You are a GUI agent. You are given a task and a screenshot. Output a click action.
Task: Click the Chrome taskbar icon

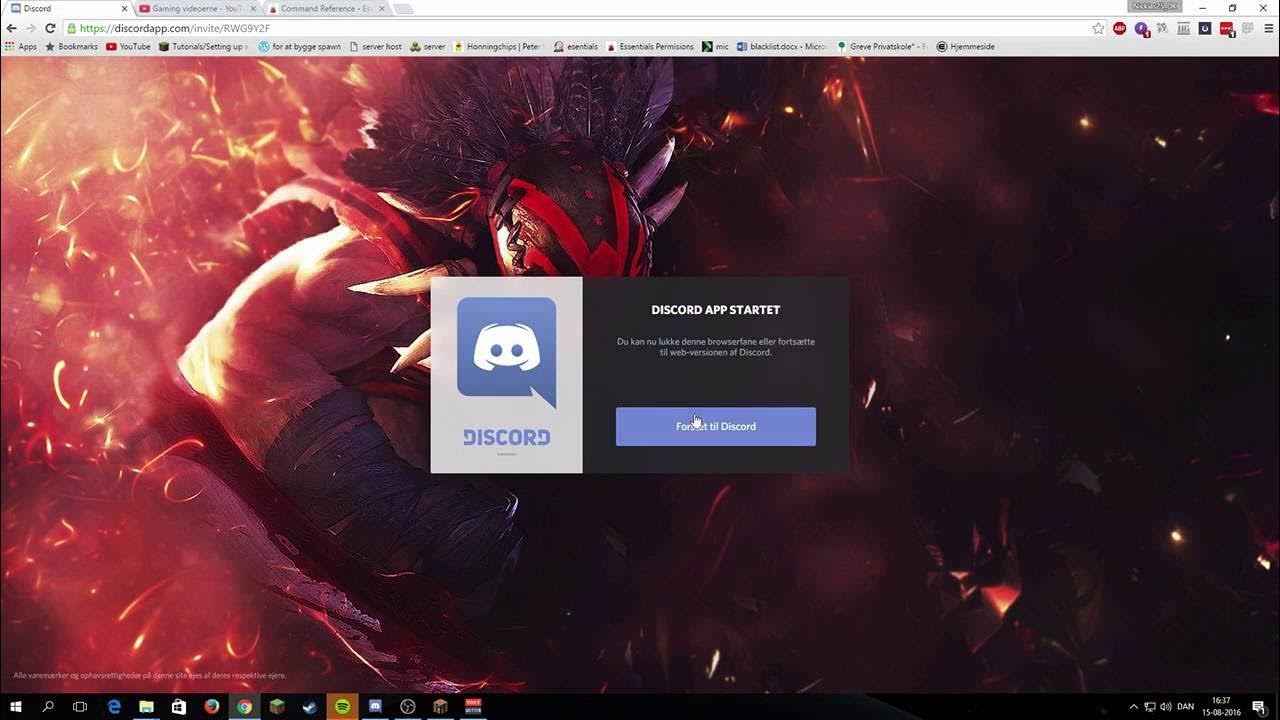pyautogui.click(x=244, y=706)
